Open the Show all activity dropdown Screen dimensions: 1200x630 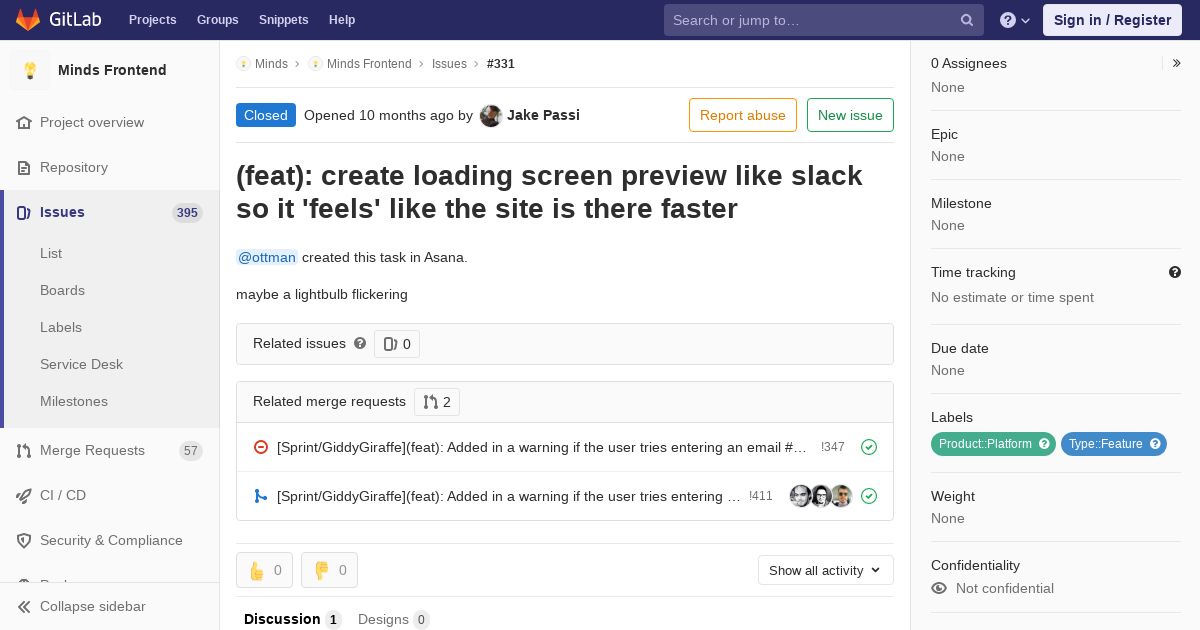click(x=826, y=570)
